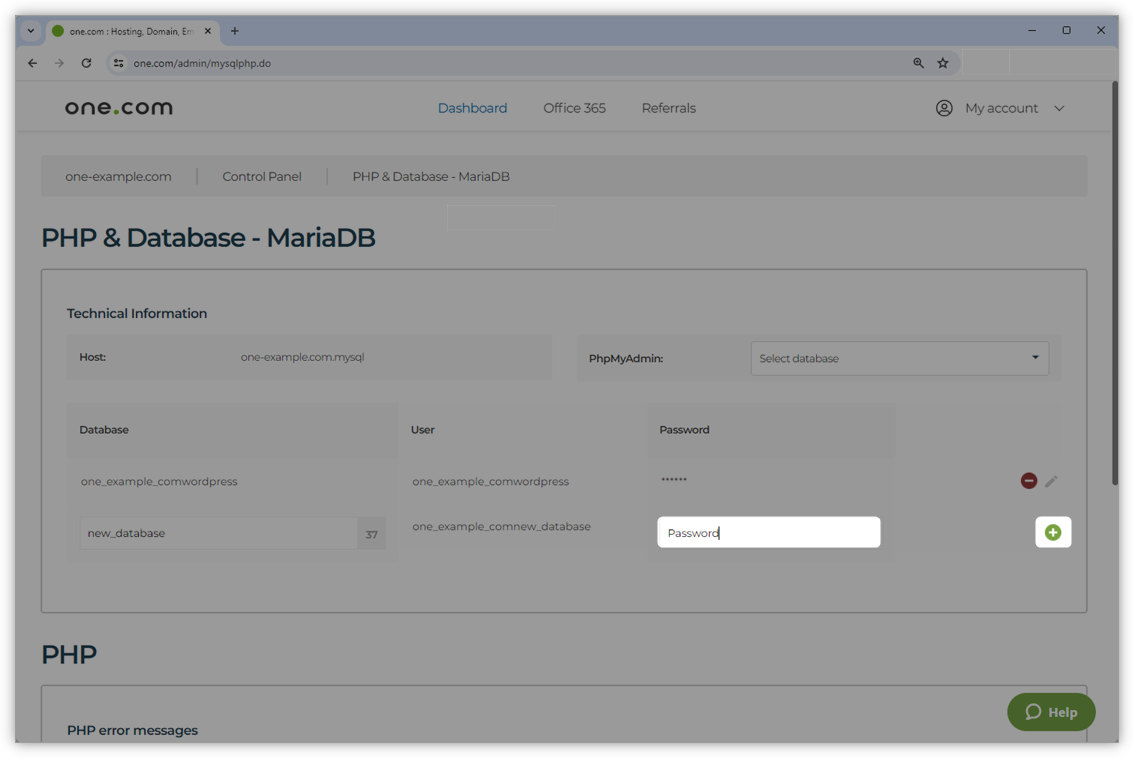Go back using the browser back arrow
1134x758 pixels.
32,63
